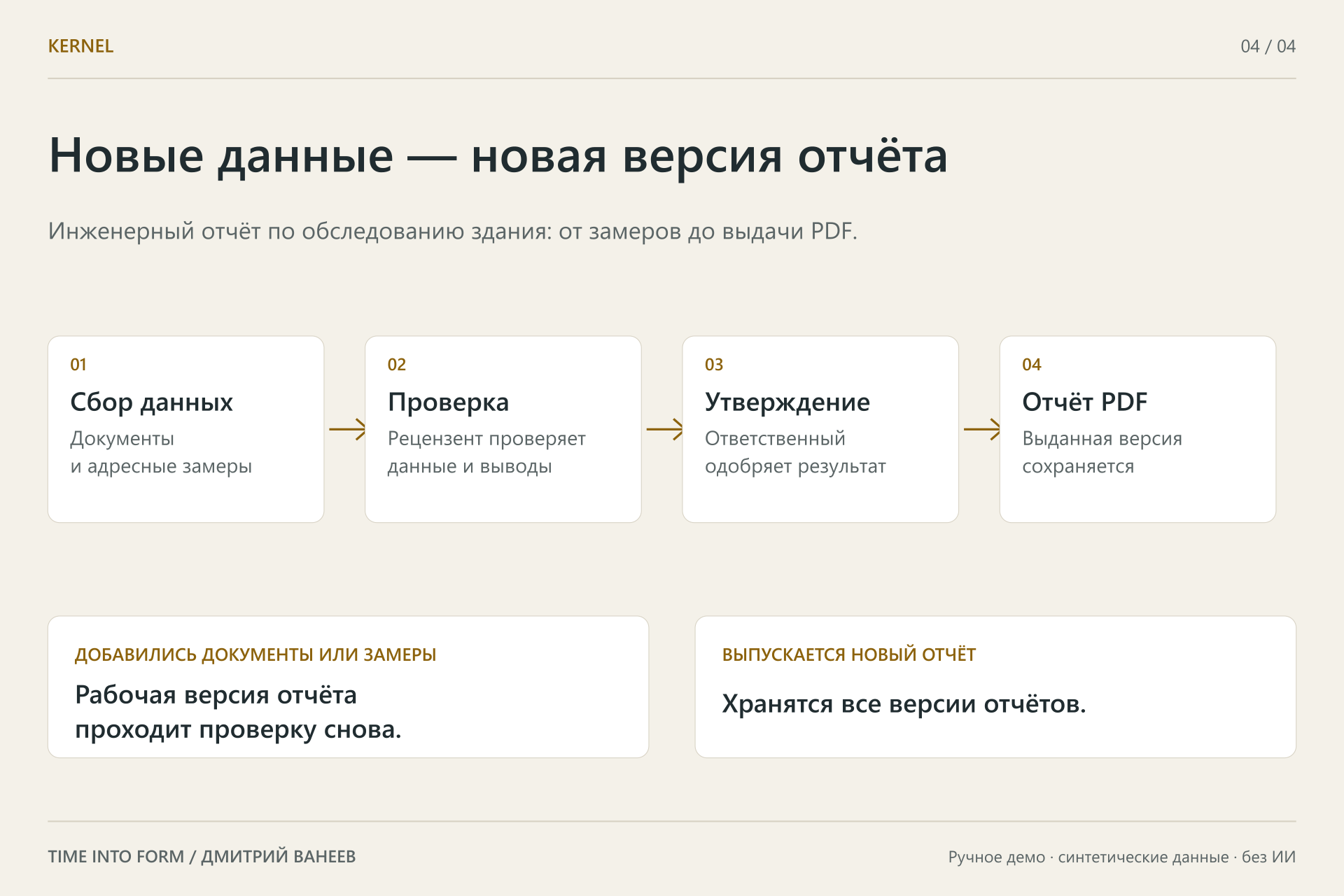This screenshot has height=896, width=1344.
Task: Click the text 'Рабочая версия отчёта проходит проверку снова.'
Action: [x=238, y=712]
